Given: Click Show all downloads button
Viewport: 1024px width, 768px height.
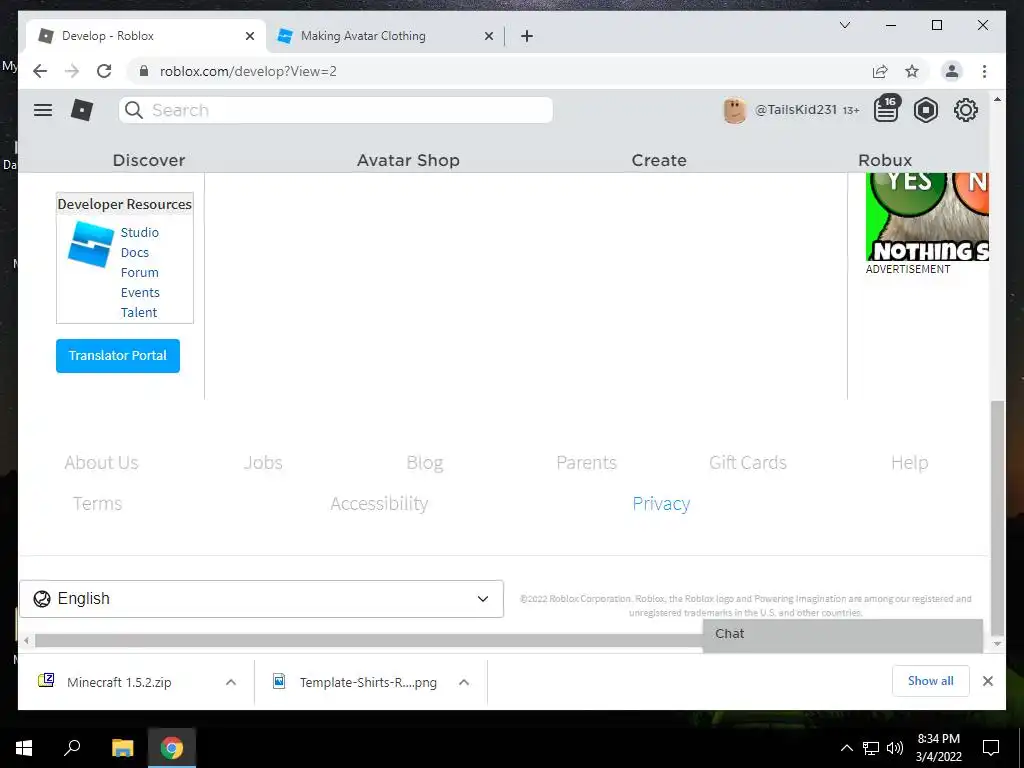Looking at the screenshot, I should [931, 681].
